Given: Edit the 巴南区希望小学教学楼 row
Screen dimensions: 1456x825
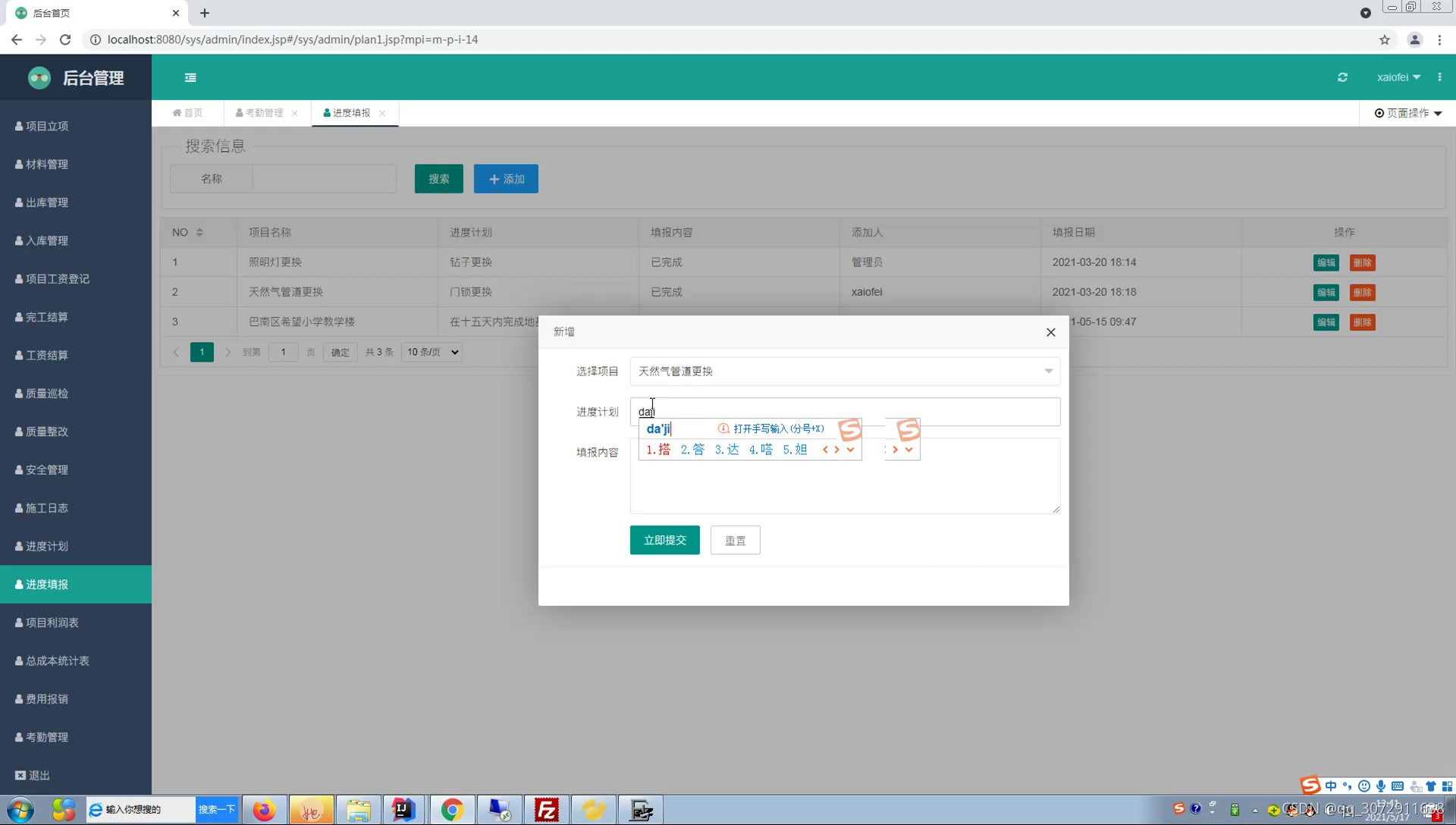Looking at the screenshot, I should [1326, 322].
